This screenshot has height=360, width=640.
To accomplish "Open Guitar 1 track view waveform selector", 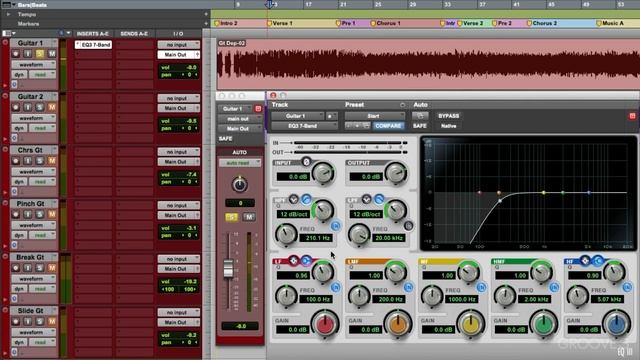I will 34,64.
